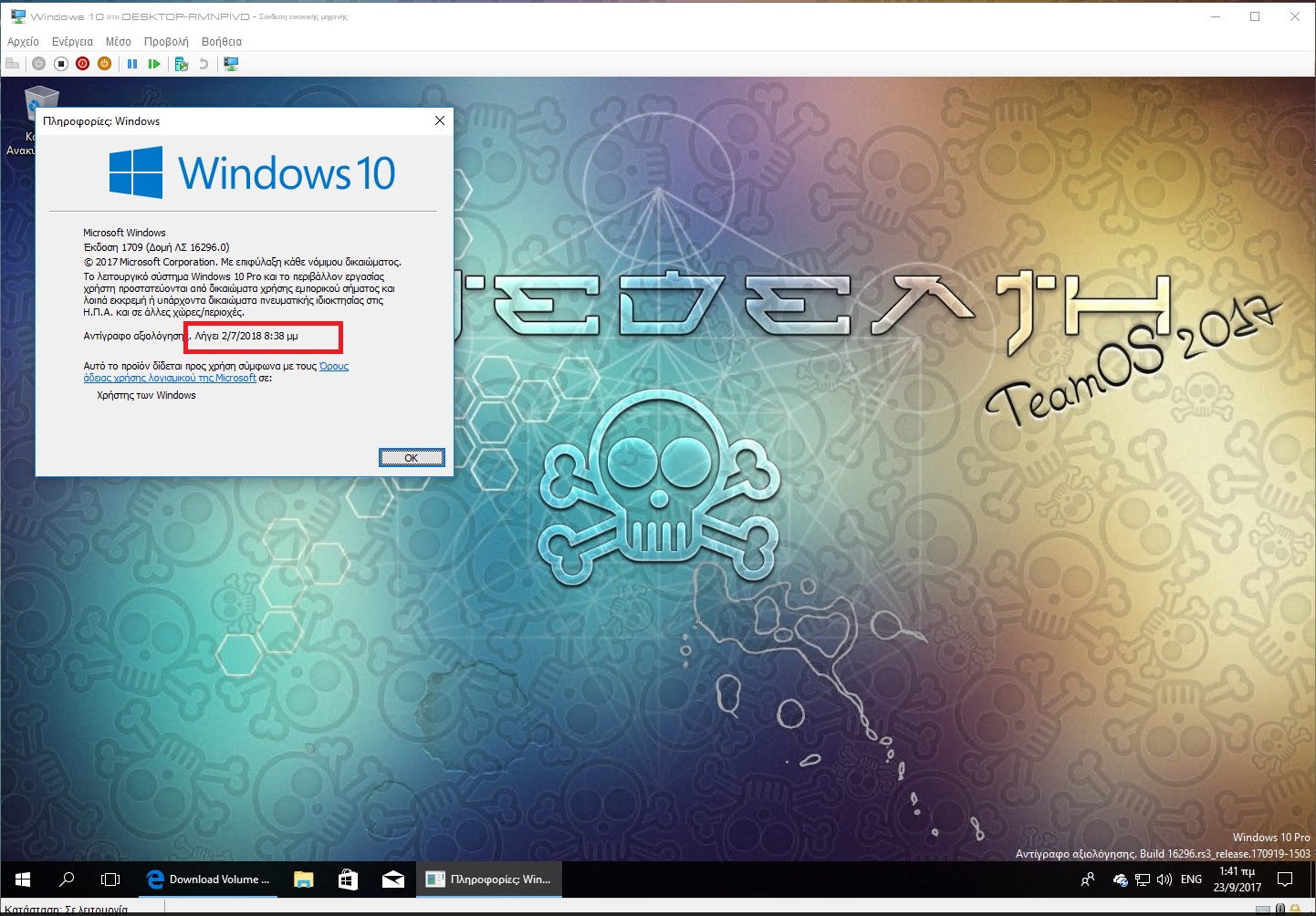Screen dimensions: 1316x916
Task: Switch input language via ENG indicator
Action: 1191,880
